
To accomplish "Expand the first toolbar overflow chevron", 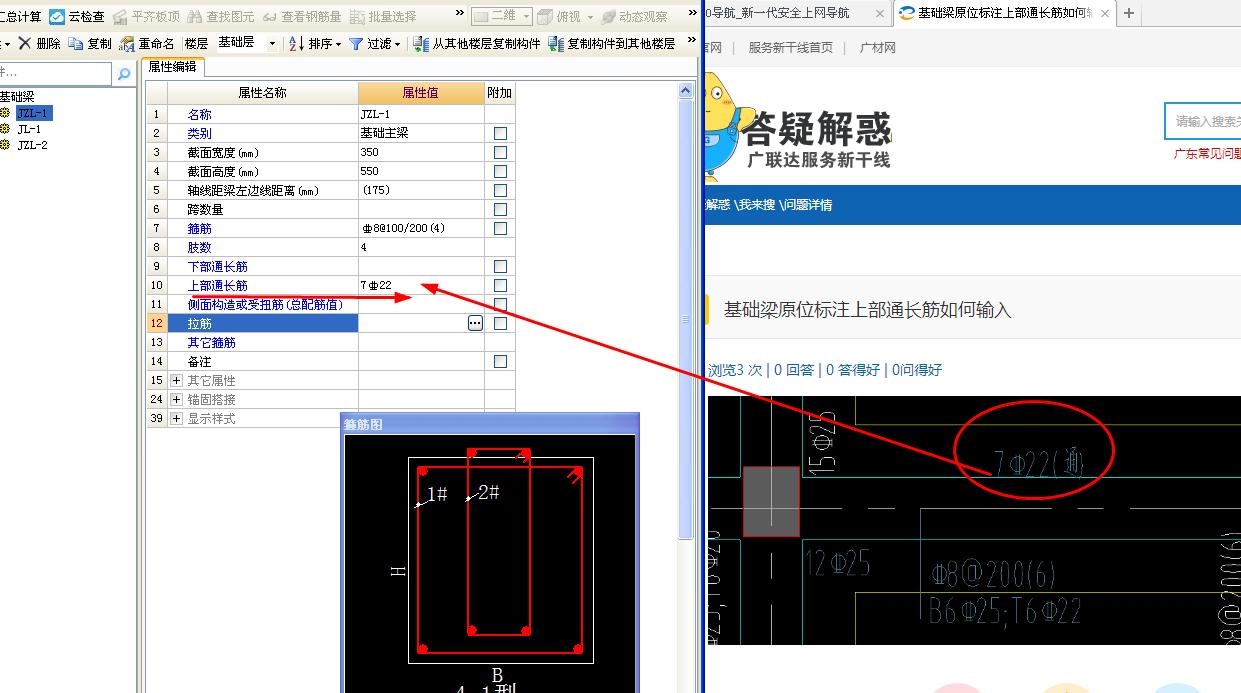I will point(459,14).
